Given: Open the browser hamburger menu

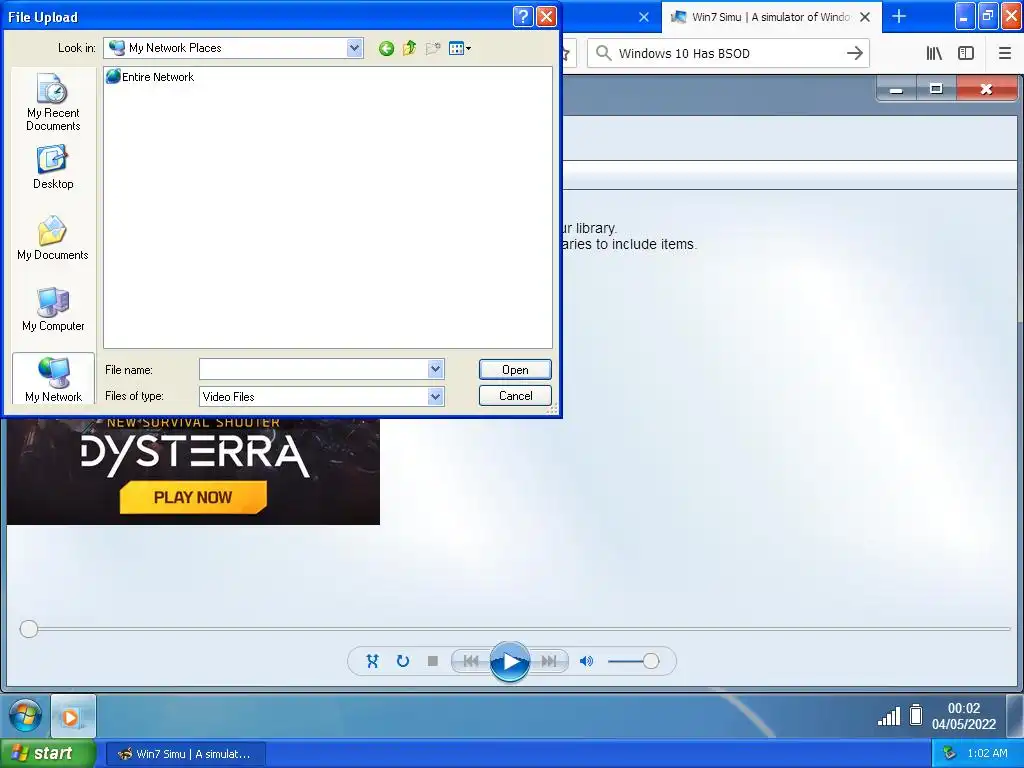Looking at the screenshot, I should [x=1004, y=54].
